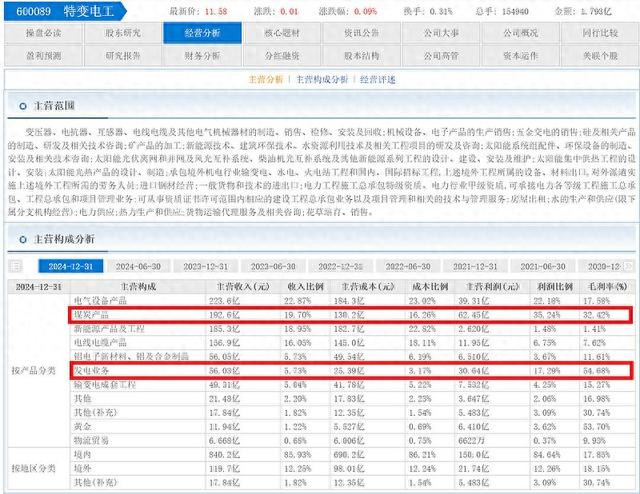Click 煤炭产品 revenue value 192.6亿

pyautogui.click(x=224, y=315)
